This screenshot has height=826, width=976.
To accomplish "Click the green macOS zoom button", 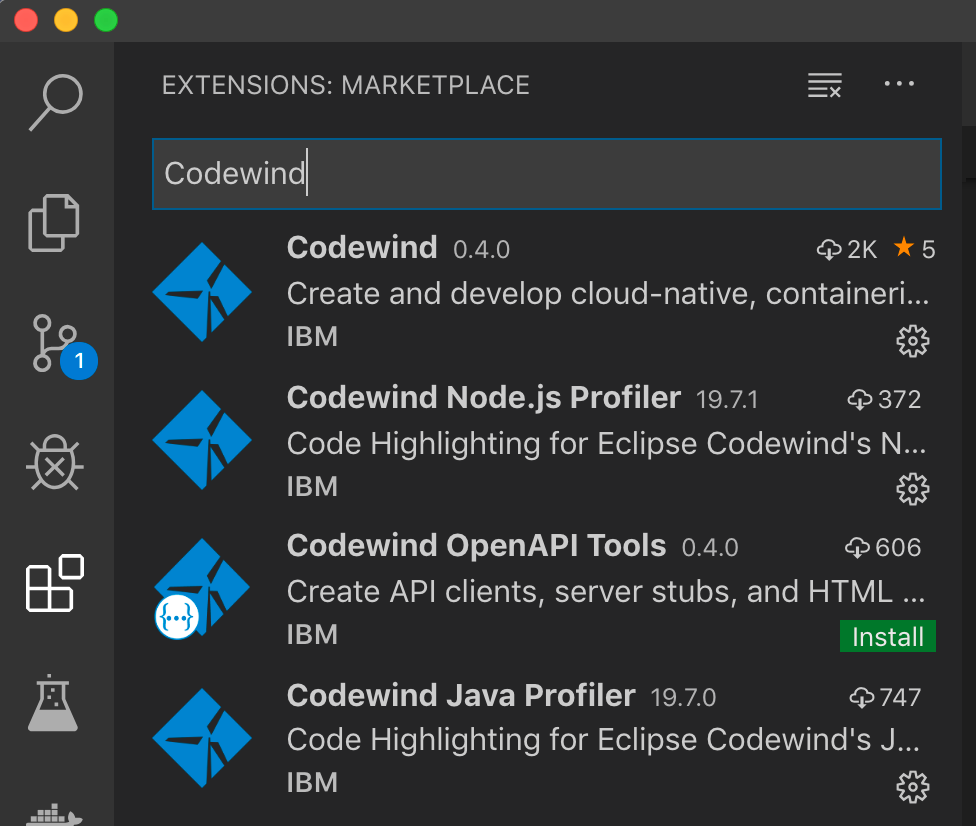I will [x=106, y=20].
